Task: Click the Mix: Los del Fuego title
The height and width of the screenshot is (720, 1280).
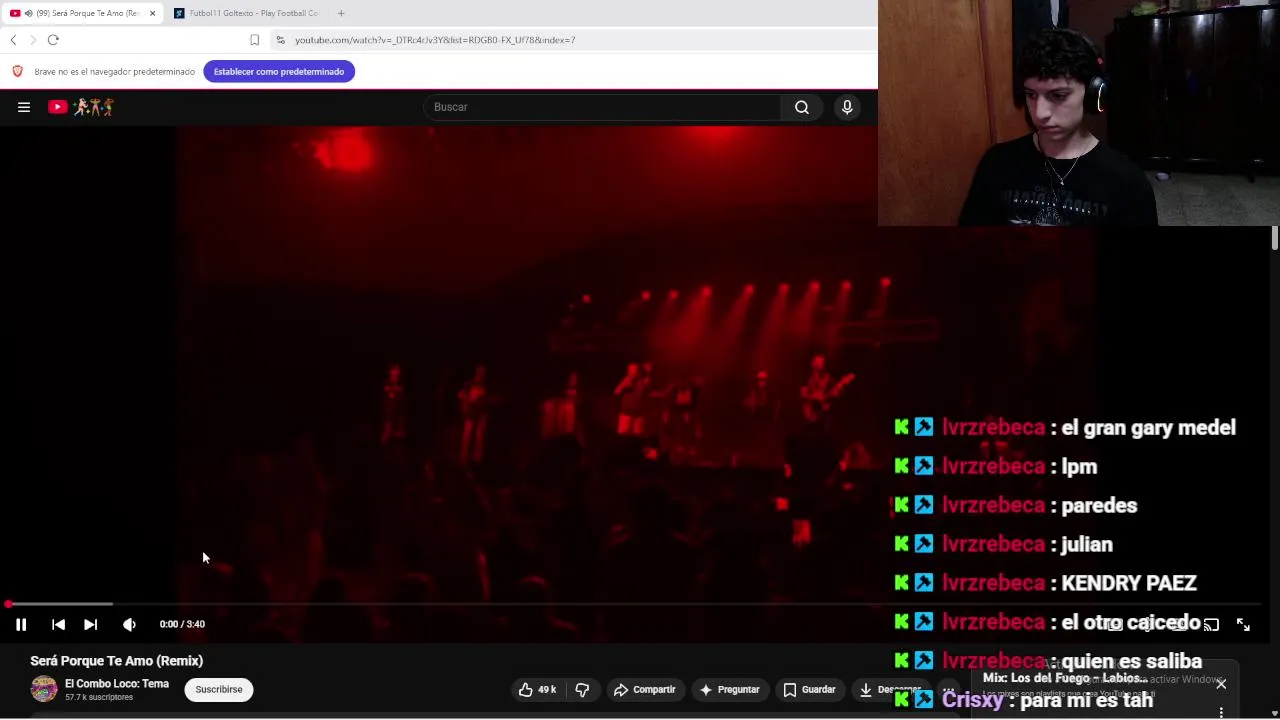Action: pos(1065,678)
